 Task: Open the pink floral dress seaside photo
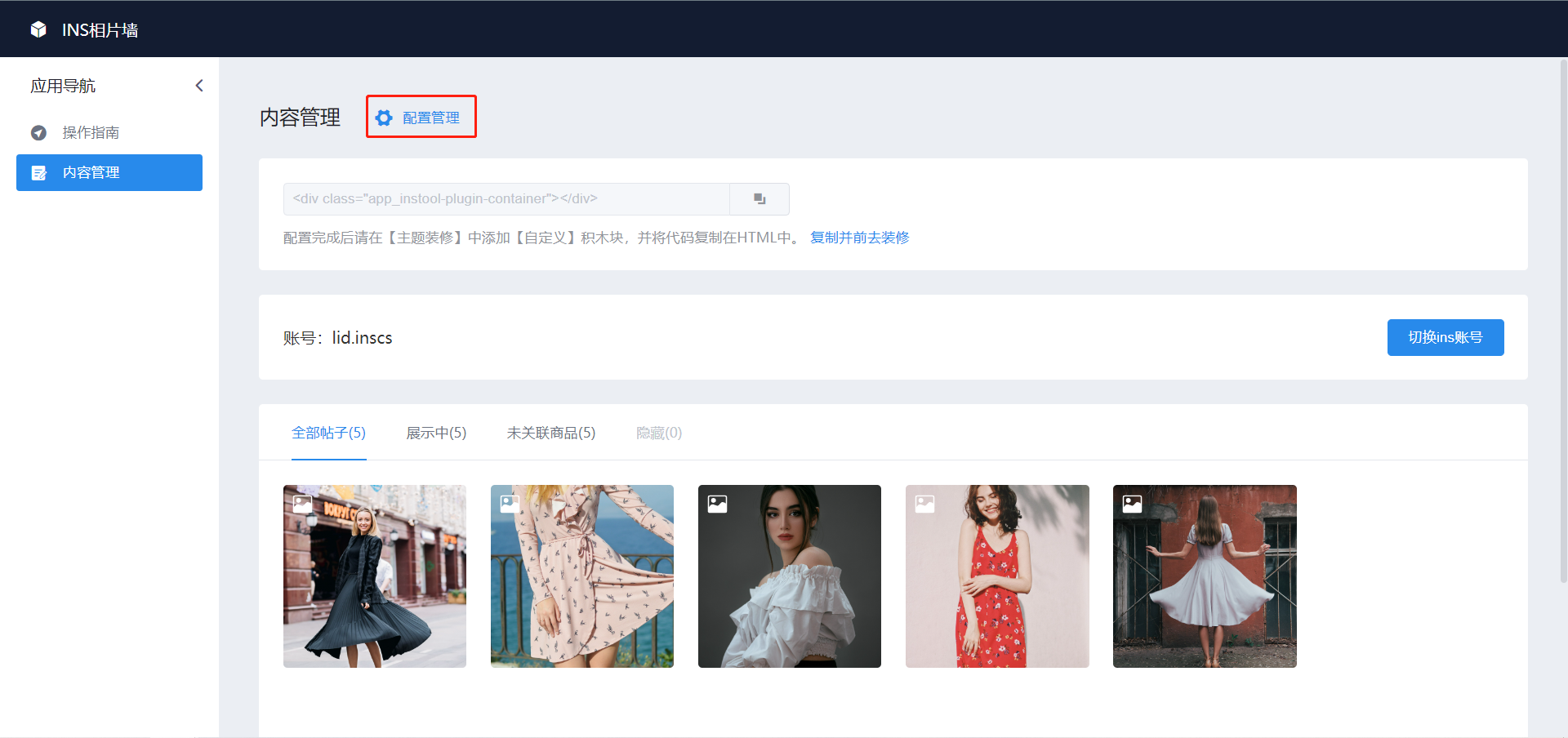coord(582,576)
